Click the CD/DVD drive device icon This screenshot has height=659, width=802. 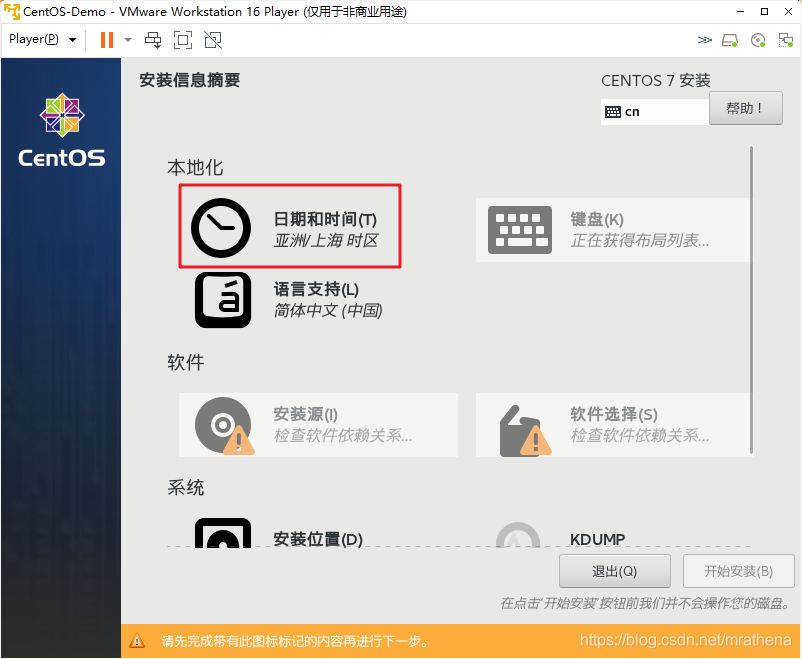tap(758, 40)
